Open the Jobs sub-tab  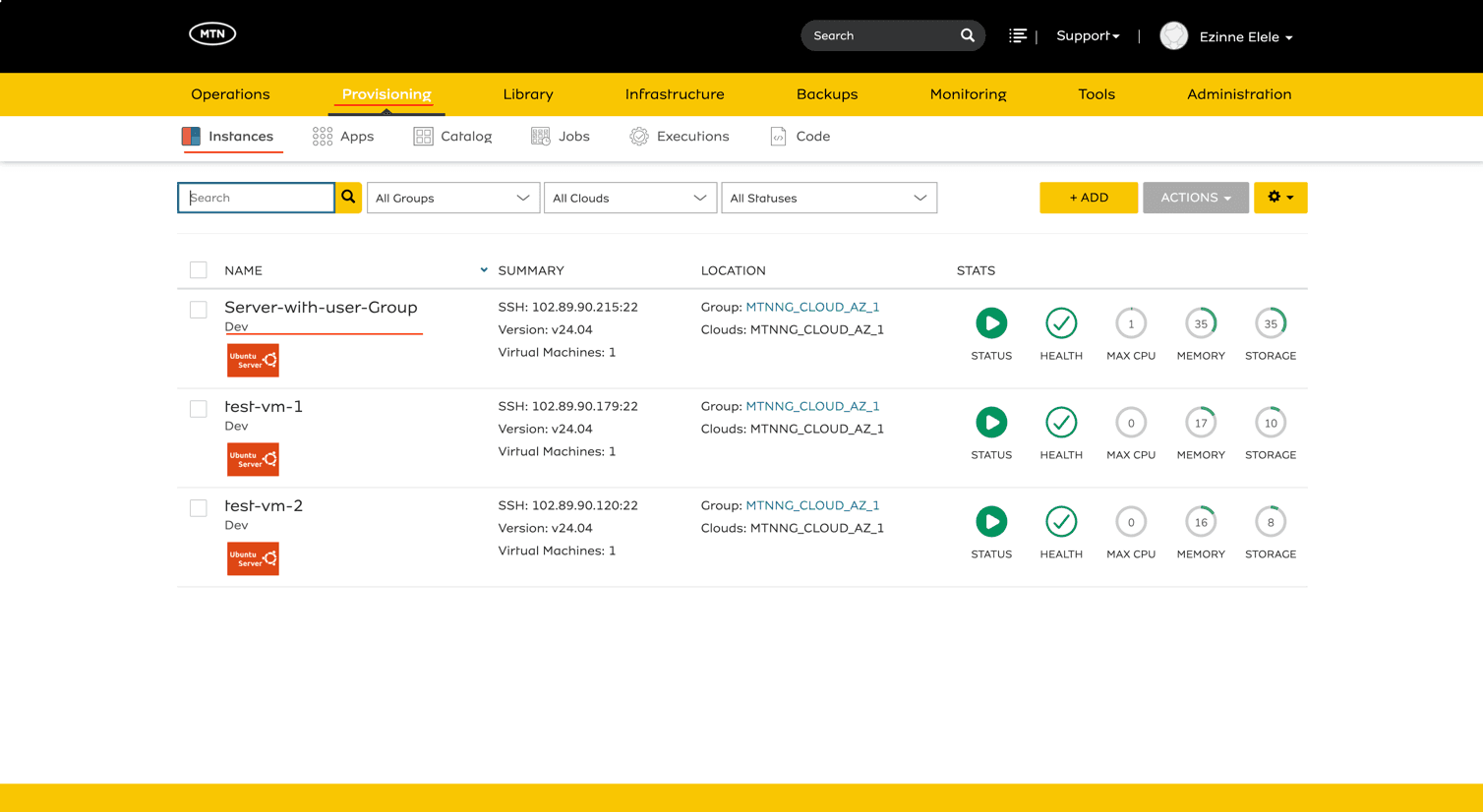coord(561,137)
